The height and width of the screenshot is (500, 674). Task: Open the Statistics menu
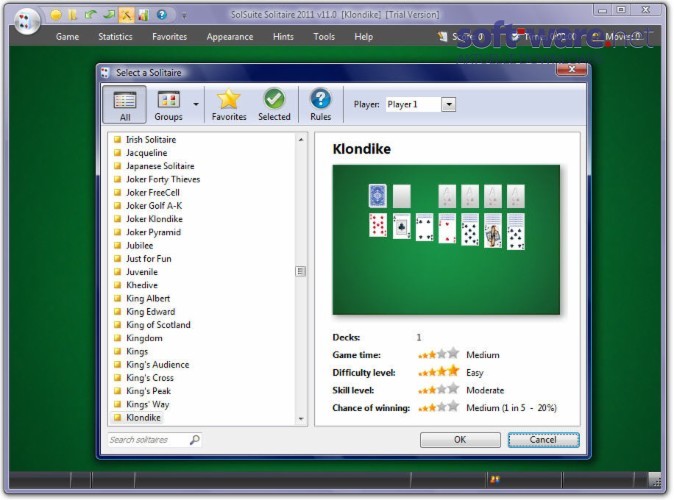tap(115, 37)
